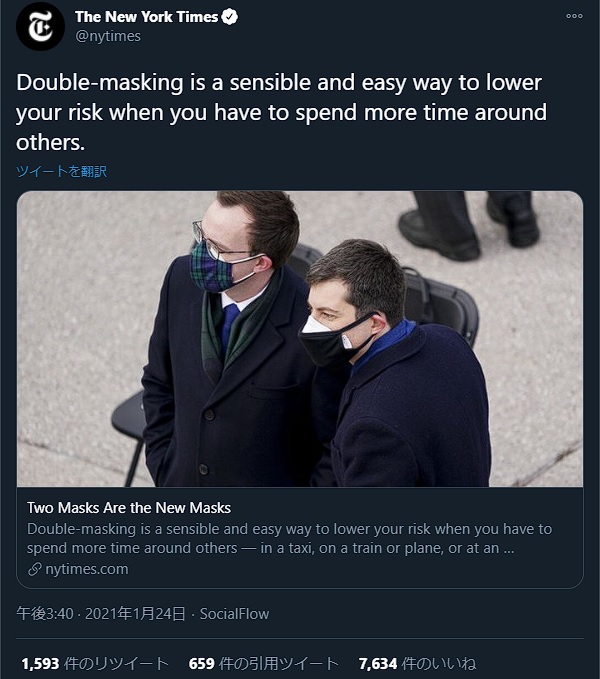Click the man in the plaid mask
Image resolution: width=600 pixels, height=679 pixels.
(225, 338)
